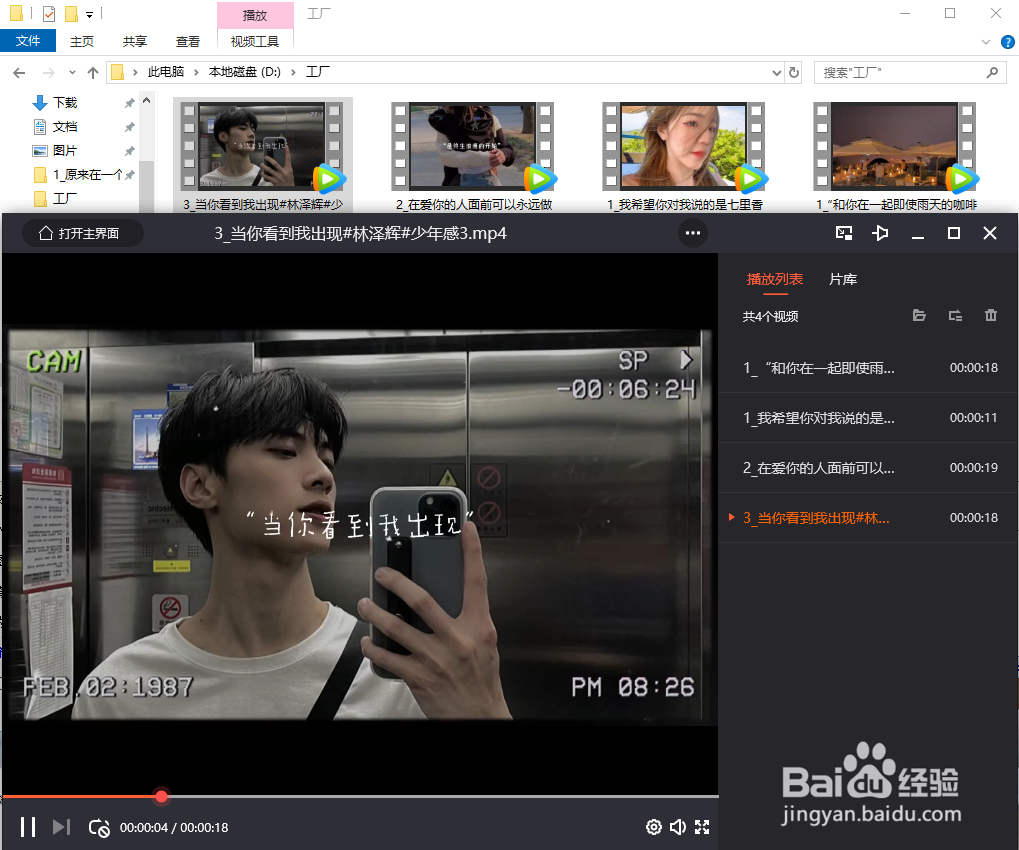This screenshot has width=1019, height=850.
Task: Open the 主页 ribbon tab
Action: 82,42
